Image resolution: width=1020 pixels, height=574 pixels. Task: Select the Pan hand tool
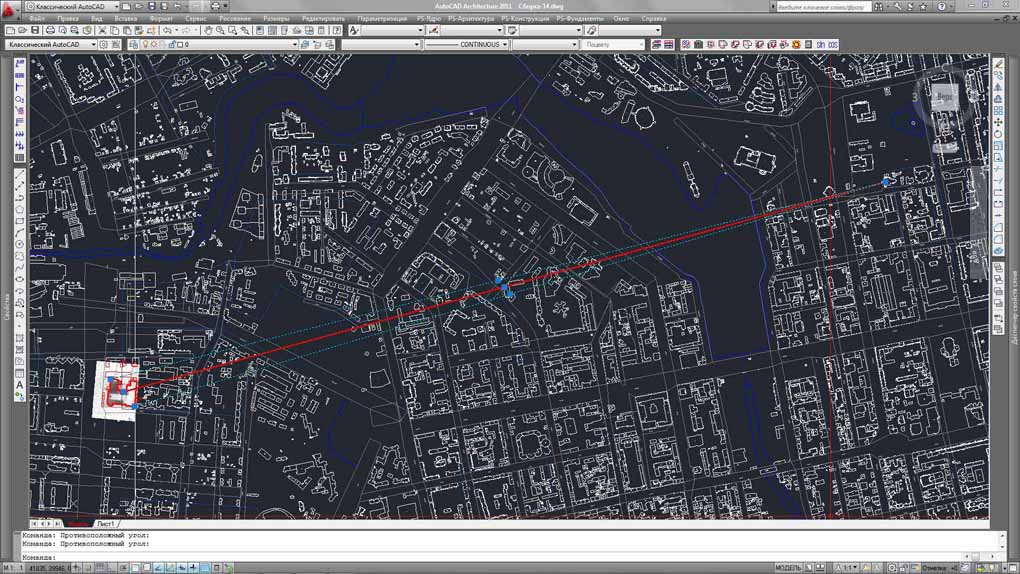[208, 31]
